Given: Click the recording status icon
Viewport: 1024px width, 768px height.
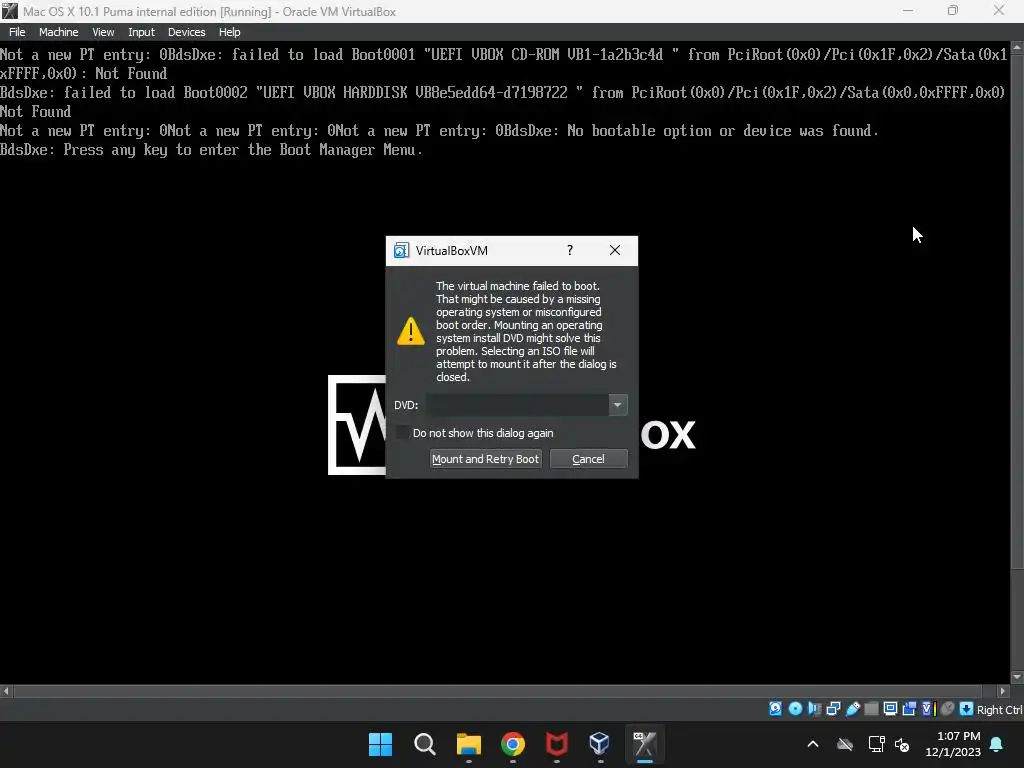Looking at the screenshot, I should [x=909, y=709].
